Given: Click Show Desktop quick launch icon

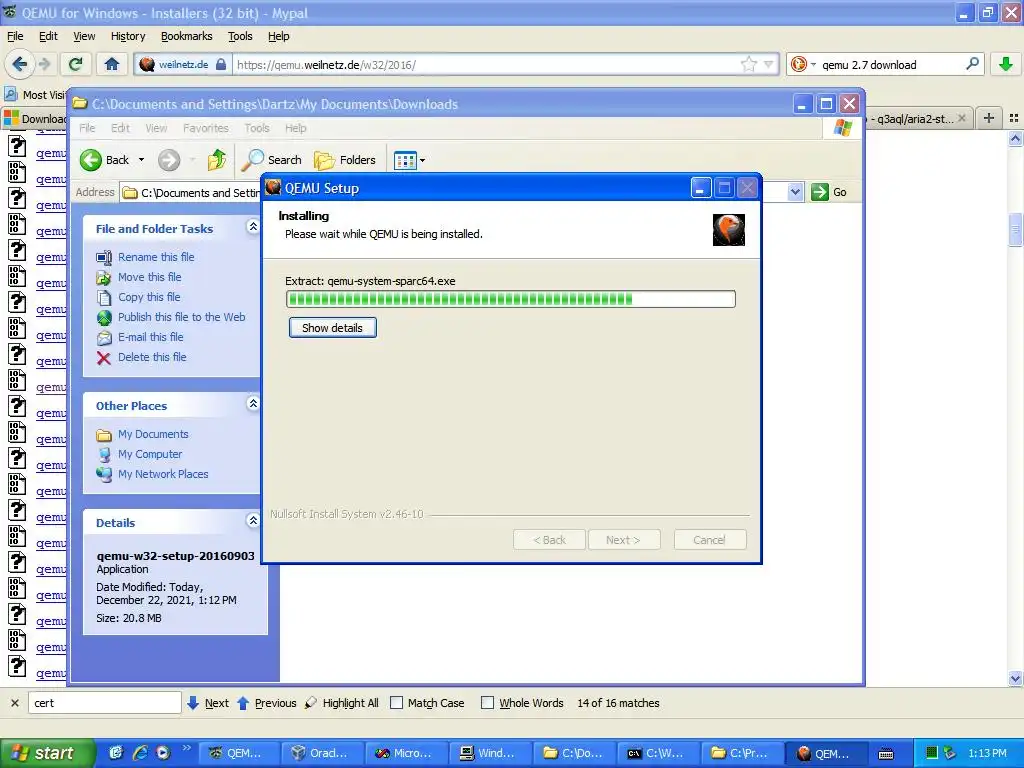Looking at the screenshot, I should pos(116,753).
